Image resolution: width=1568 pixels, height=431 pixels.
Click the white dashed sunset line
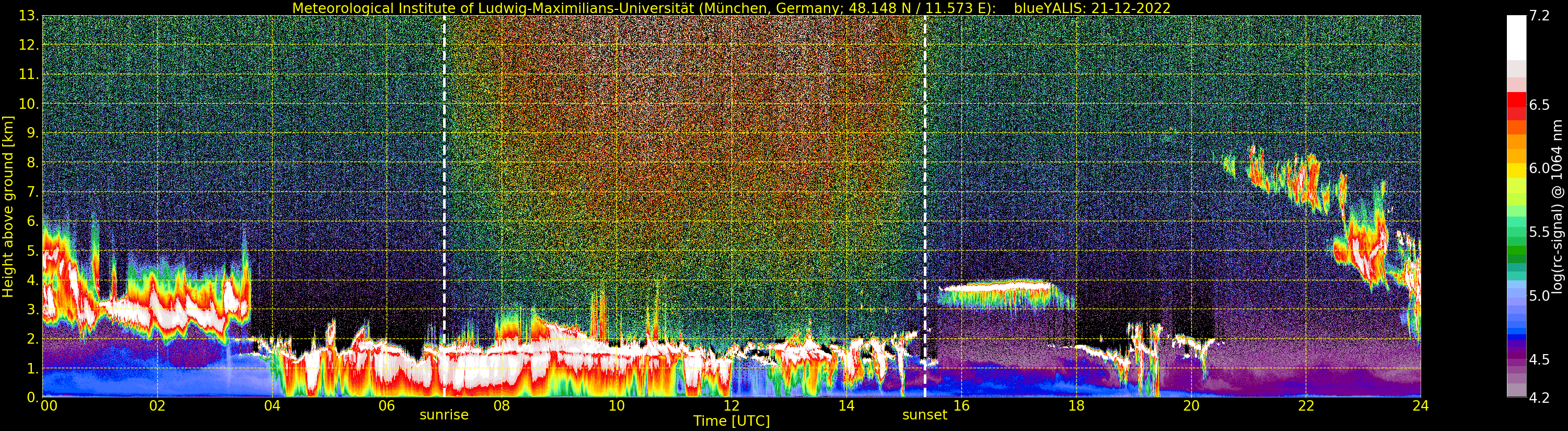pyautogui.click(x=925, y=206)
